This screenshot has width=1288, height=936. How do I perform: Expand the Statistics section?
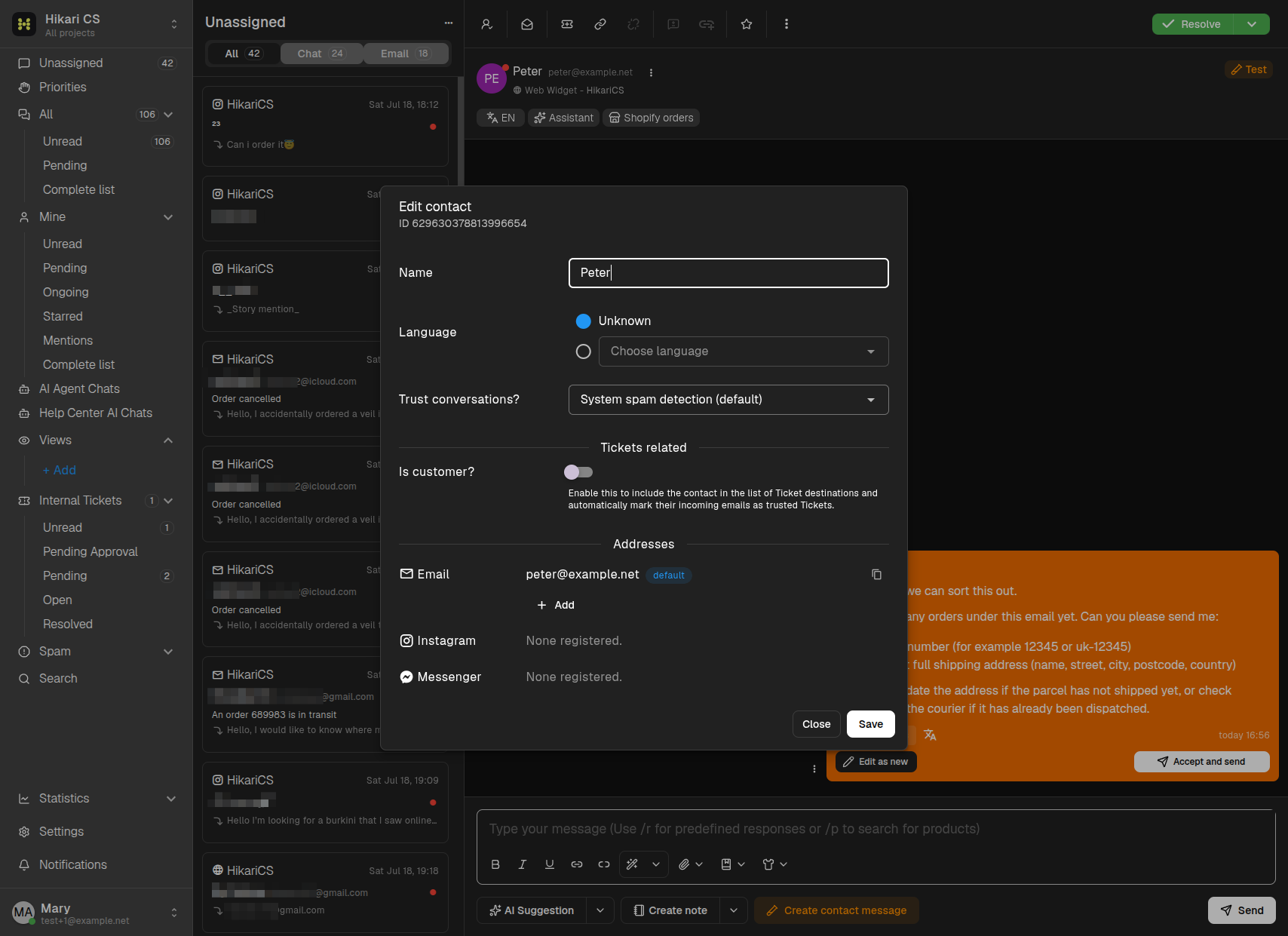coord(171,799)
